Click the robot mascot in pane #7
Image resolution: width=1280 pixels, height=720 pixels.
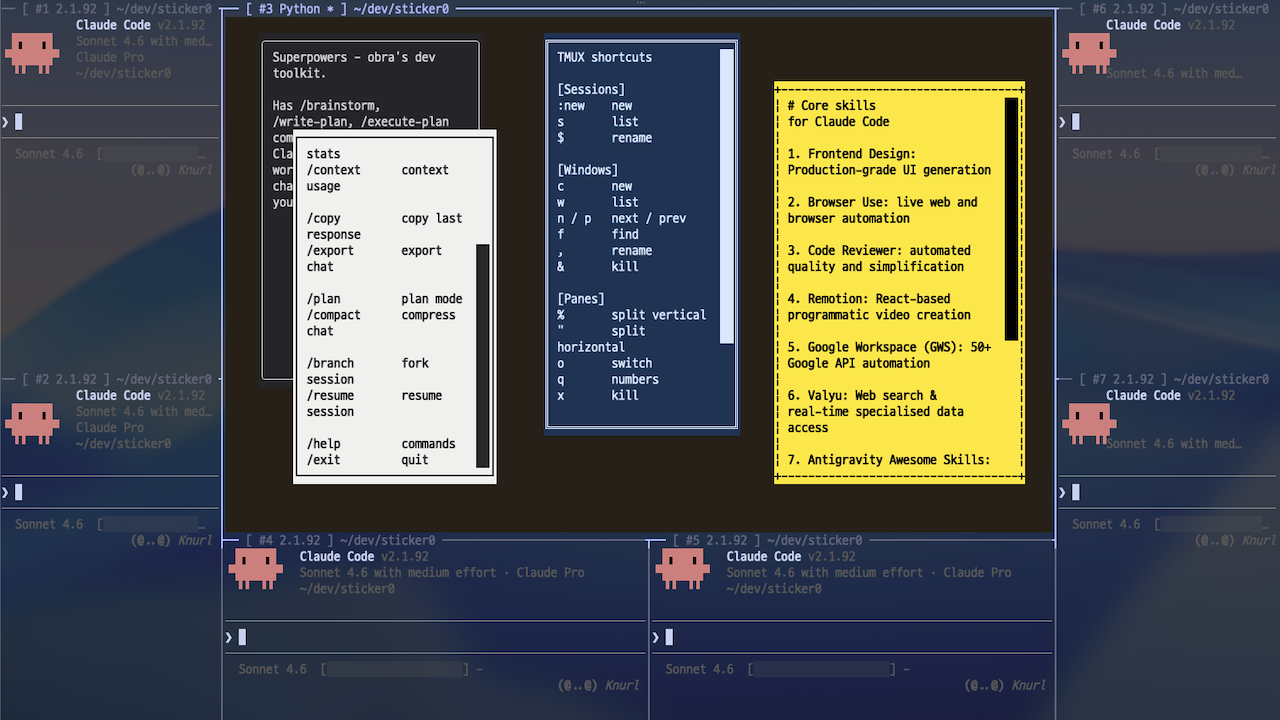[1089, 422]
